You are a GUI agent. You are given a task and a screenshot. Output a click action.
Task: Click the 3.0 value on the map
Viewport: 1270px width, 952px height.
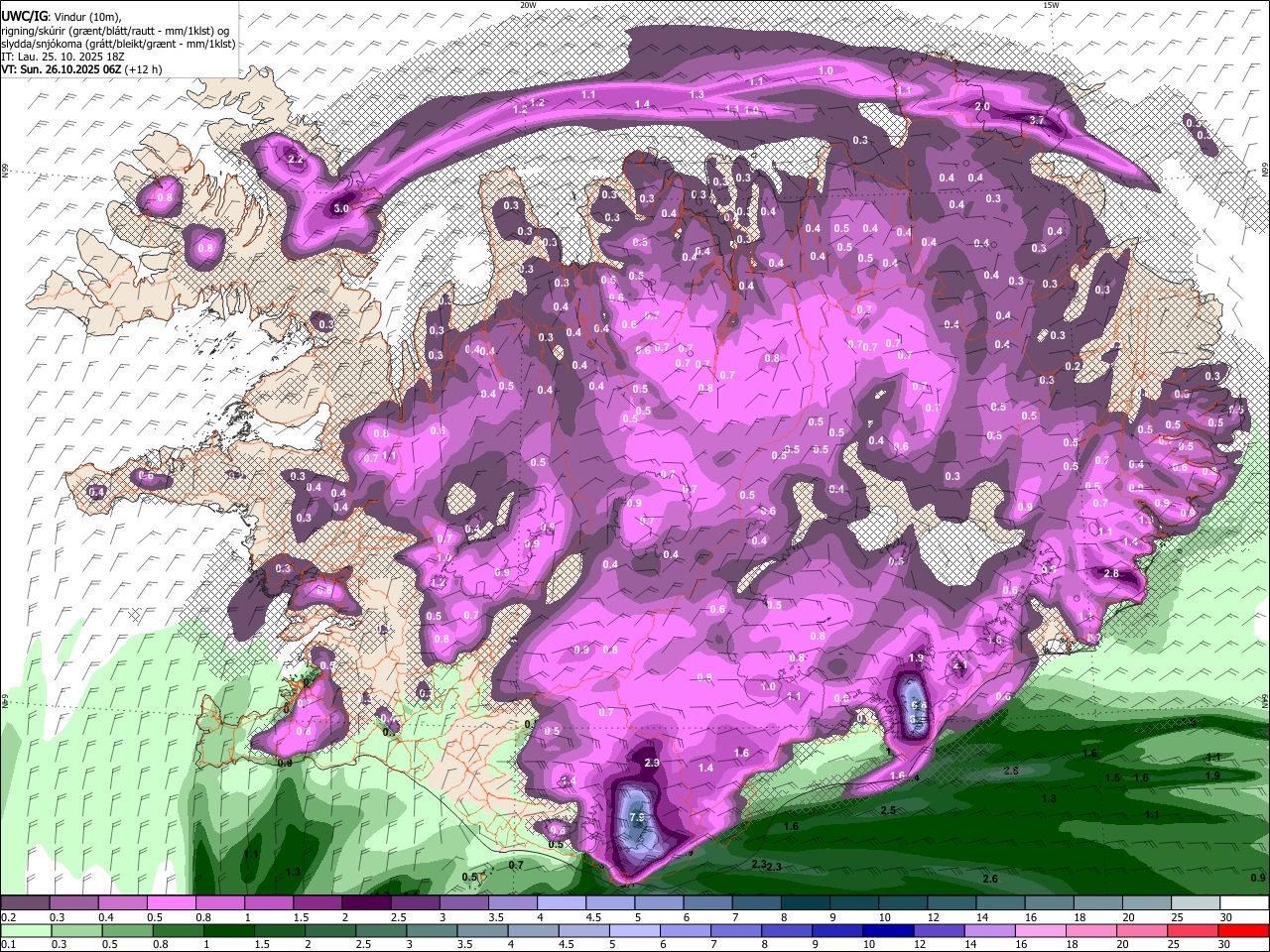pyautogui.click(x=340, y=209)
